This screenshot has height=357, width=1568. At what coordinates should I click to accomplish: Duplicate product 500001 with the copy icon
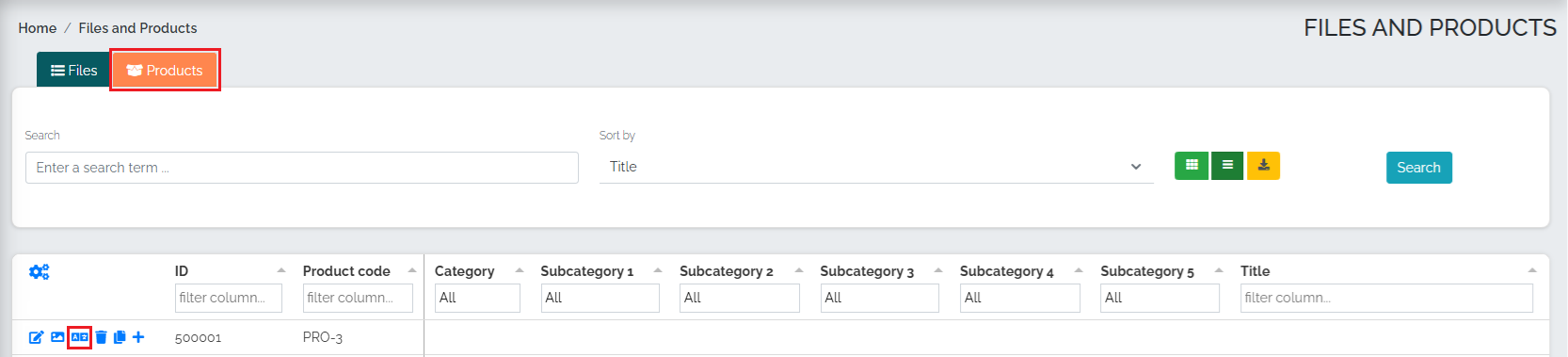[x=120, y=337]
